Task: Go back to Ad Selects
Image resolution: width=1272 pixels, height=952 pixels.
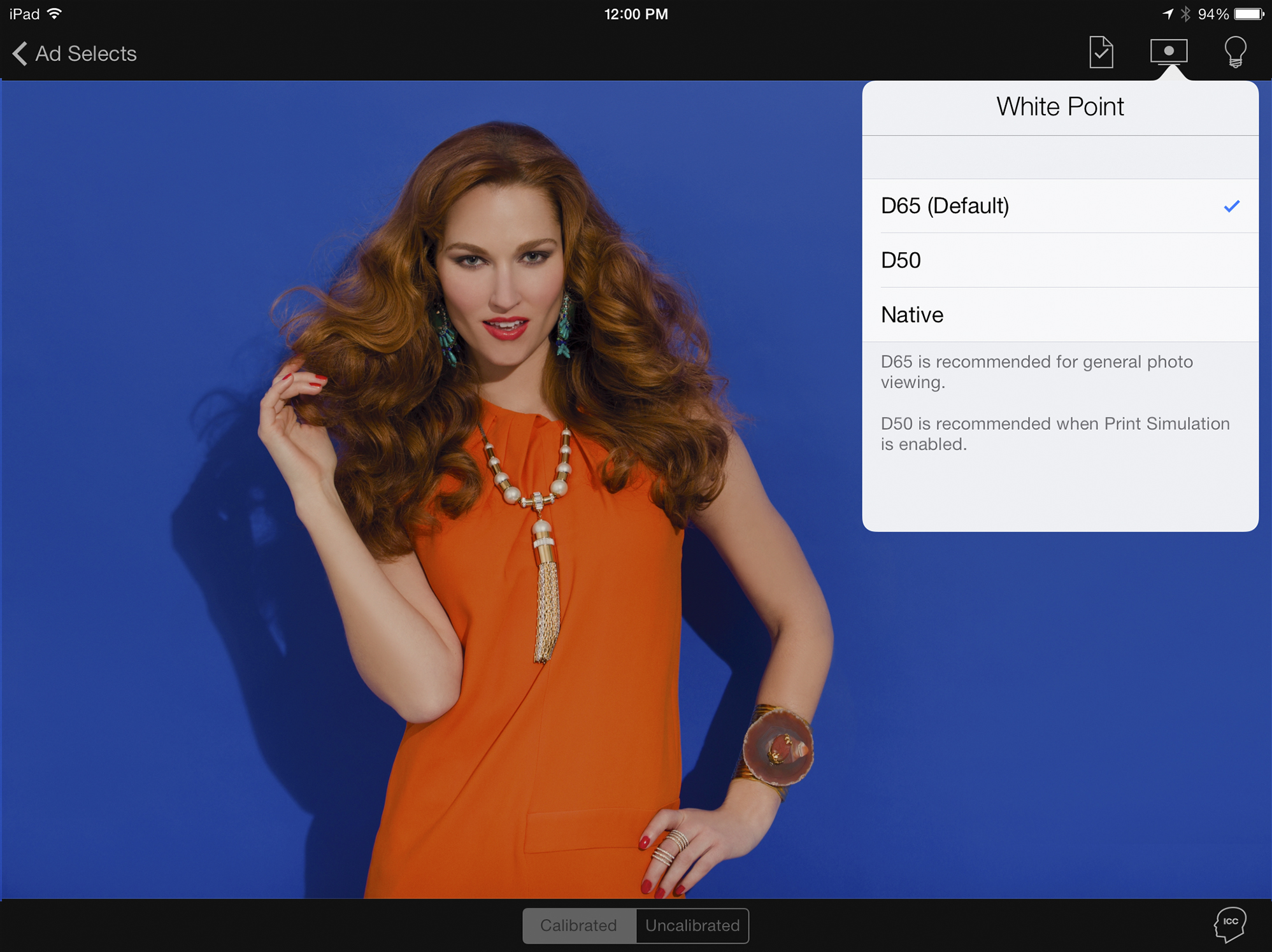Action: pyautogui.click(x=75, y=53)
